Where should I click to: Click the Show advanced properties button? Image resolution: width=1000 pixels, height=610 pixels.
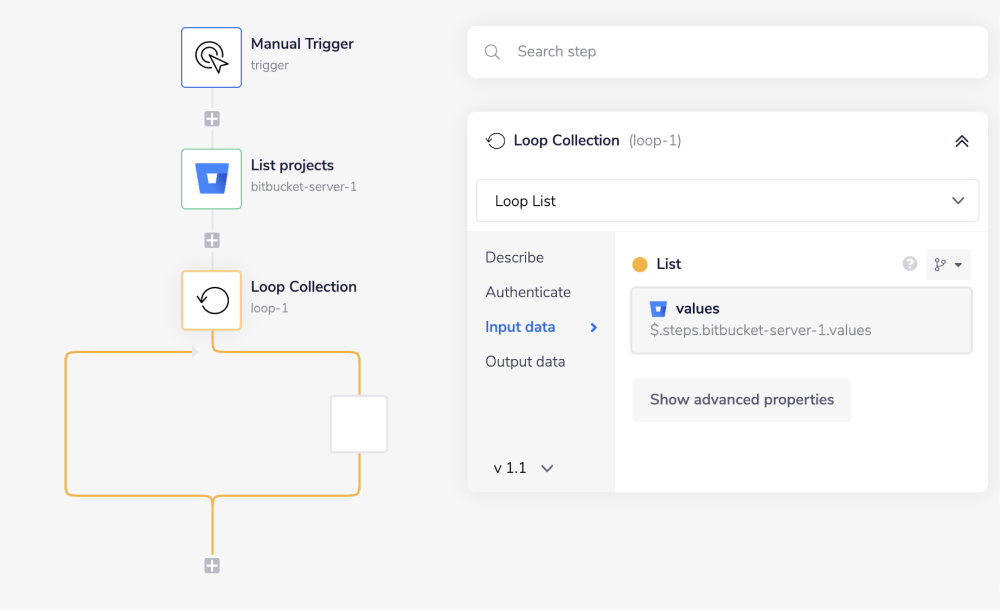(x=741, y=399)
